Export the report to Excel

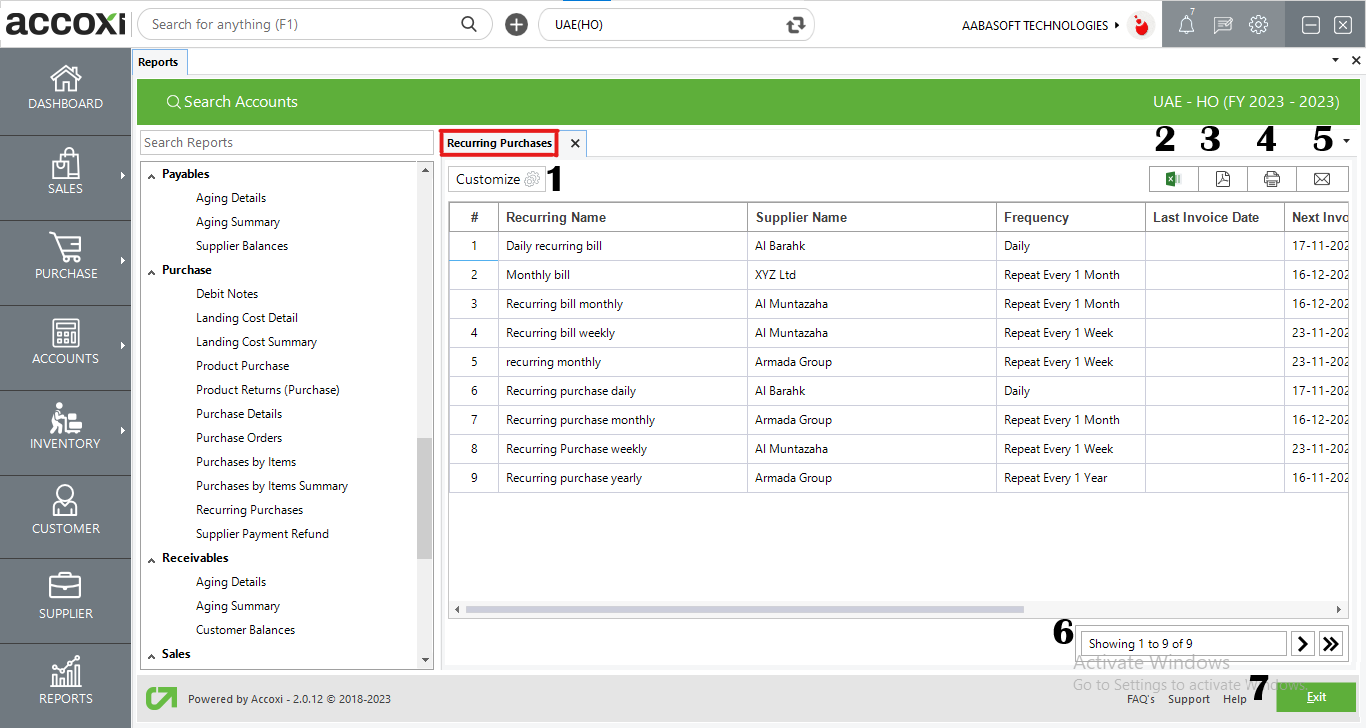1172,178
